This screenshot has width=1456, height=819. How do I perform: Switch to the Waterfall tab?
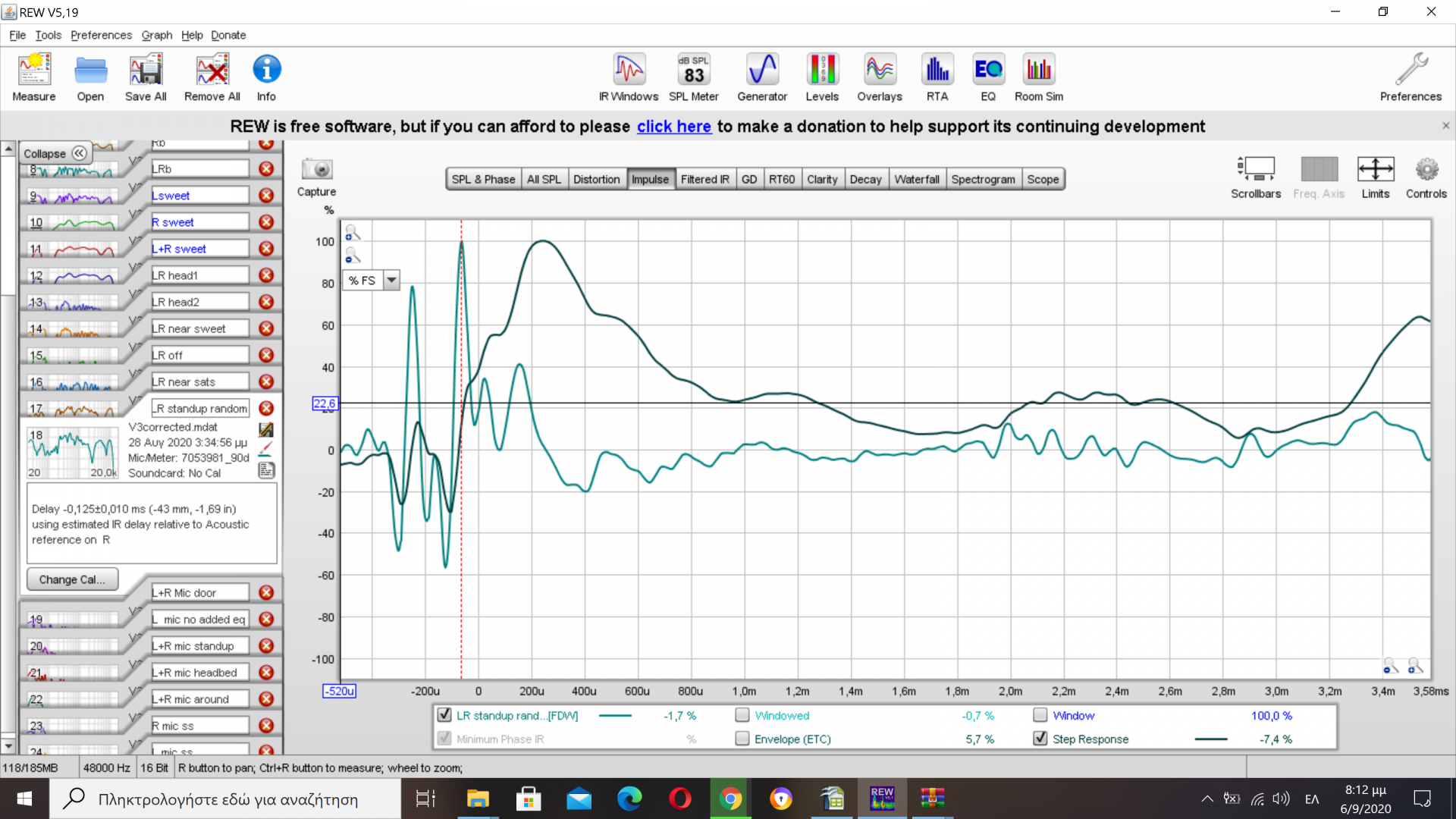coord(916,180)
